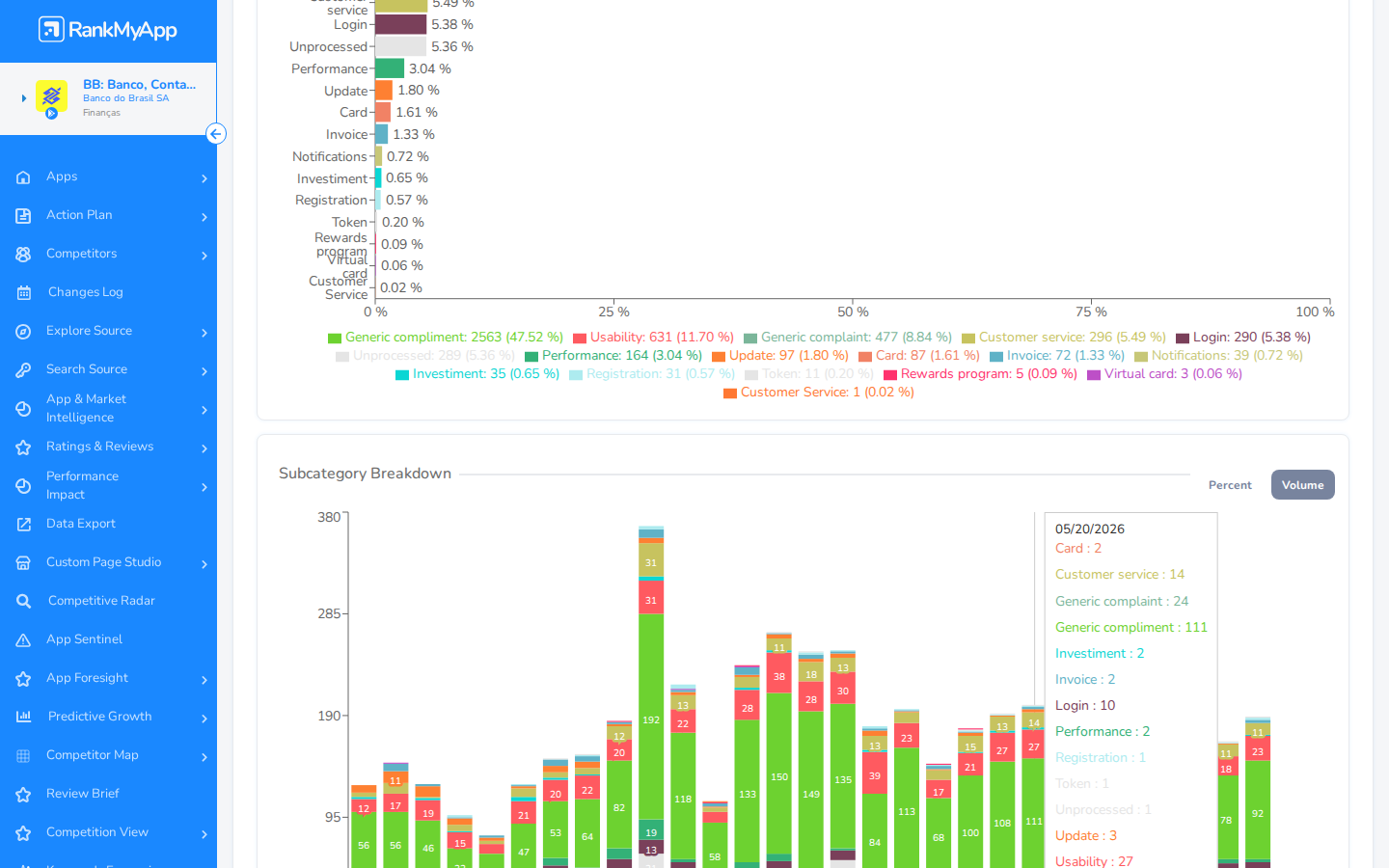The width and height of the screenshot is (1389, 868).
Task: Switch breakdown chart to Volume
Action: 1302,485
